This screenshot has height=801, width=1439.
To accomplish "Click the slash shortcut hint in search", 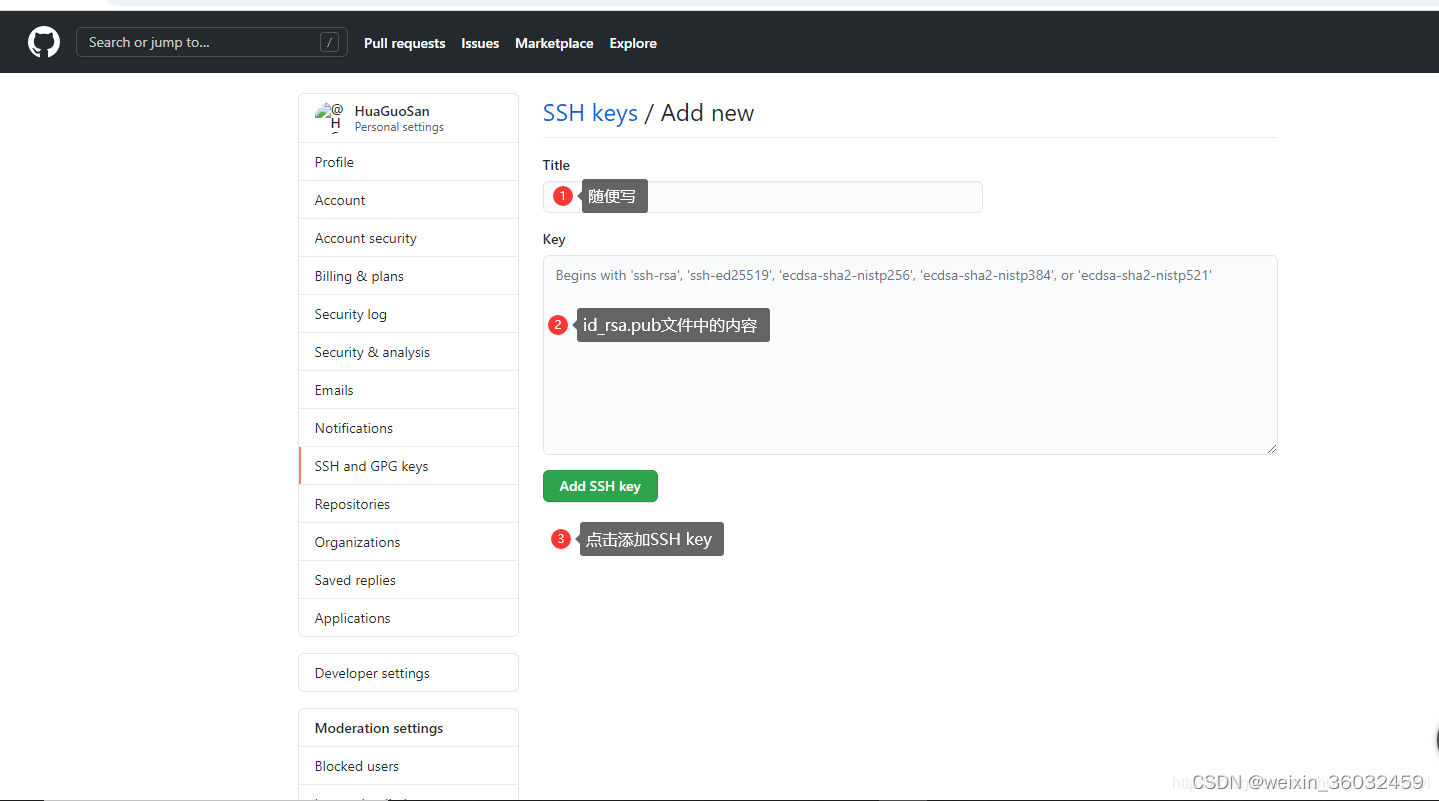I will pyautogui.click(x=329, y=42).
